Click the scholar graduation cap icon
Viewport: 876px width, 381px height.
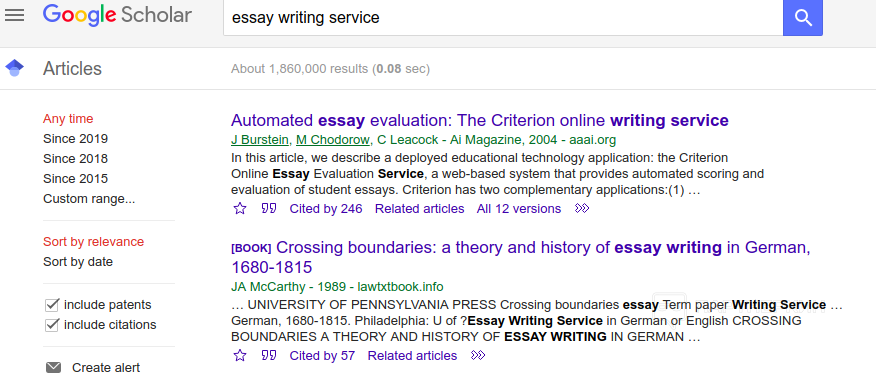[15, 68]
